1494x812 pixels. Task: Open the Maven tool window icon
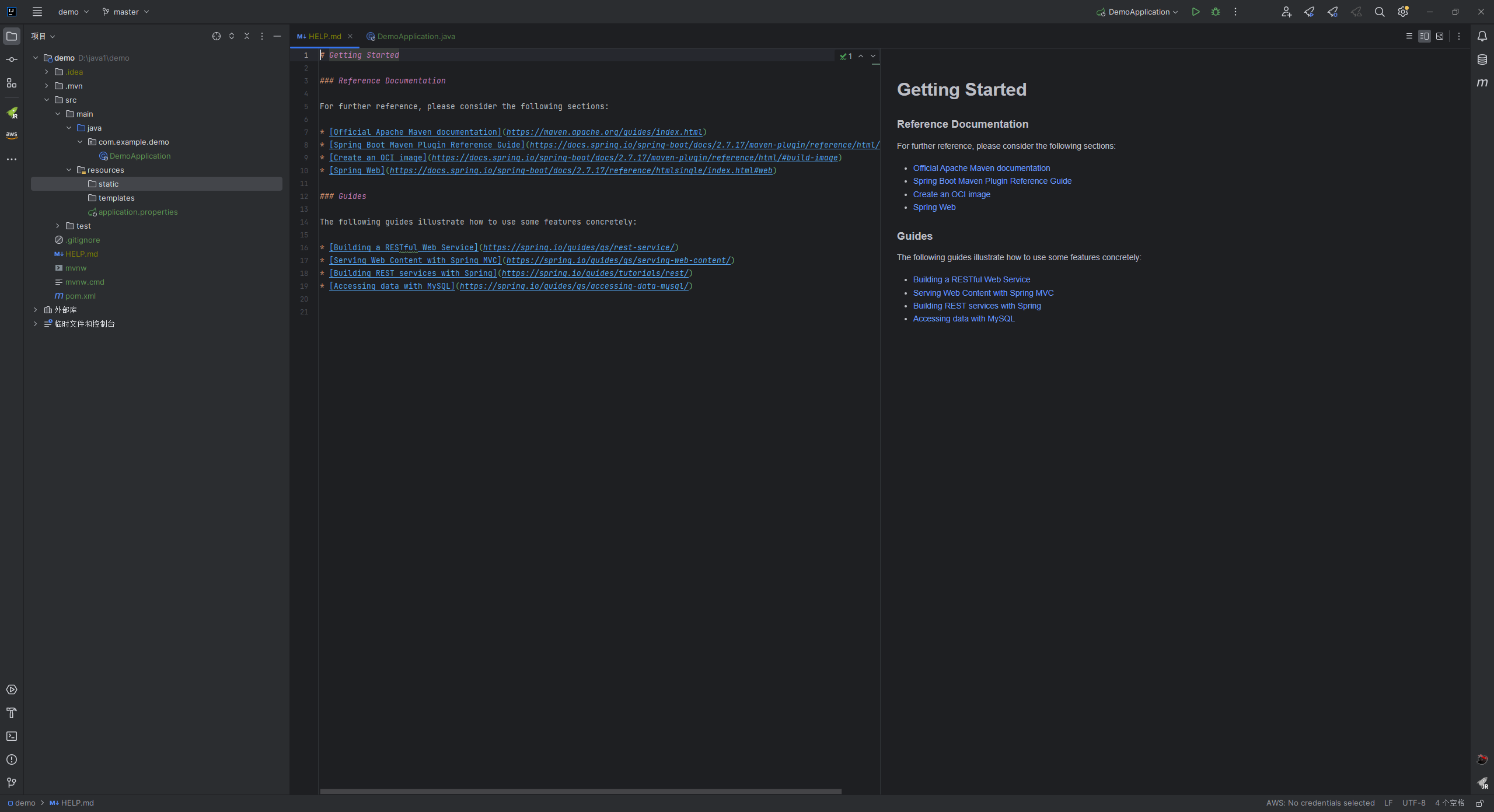tap(1482, 83)
